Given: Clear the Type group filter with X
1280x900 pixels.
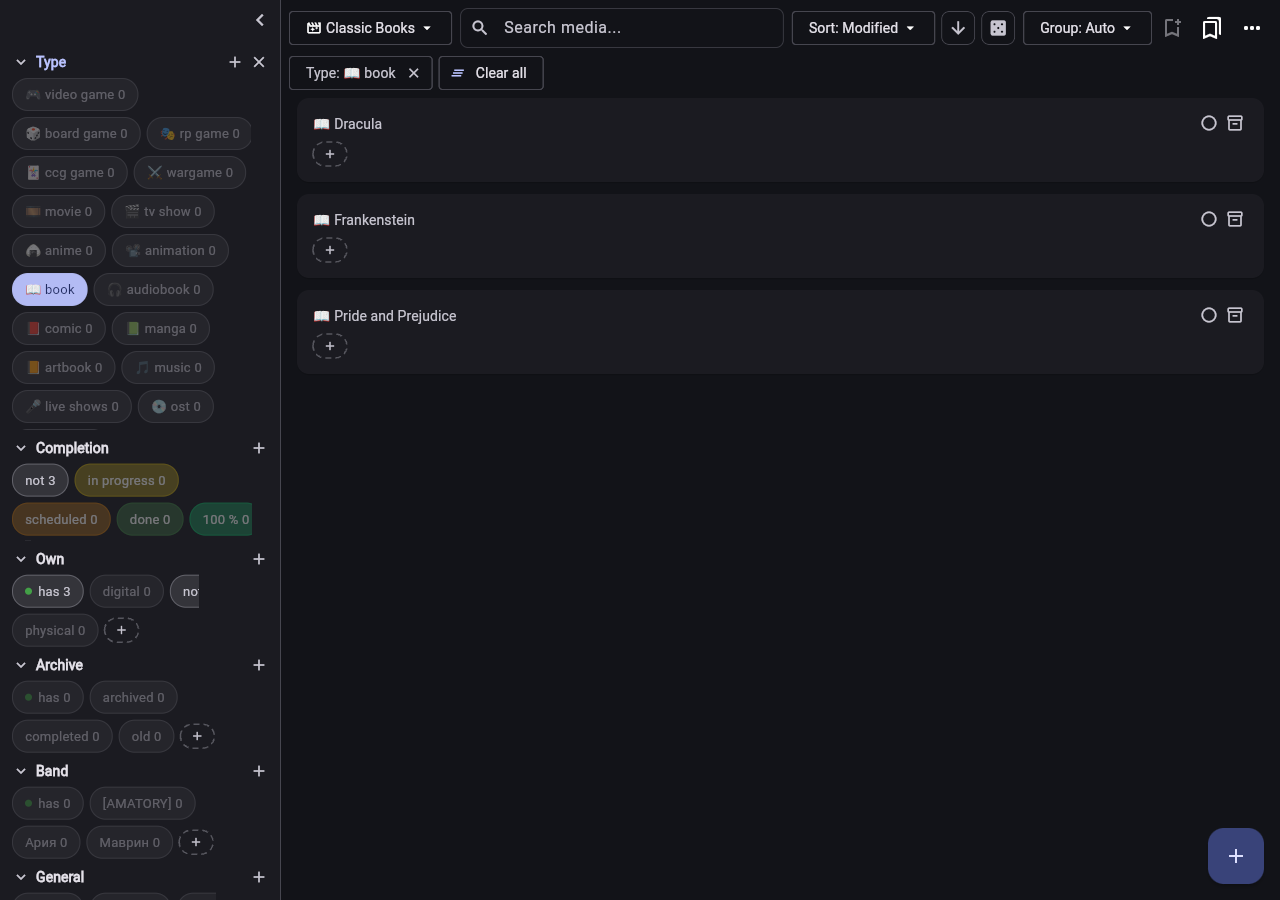Looking at the screenshot, I should tap(259, 62).
